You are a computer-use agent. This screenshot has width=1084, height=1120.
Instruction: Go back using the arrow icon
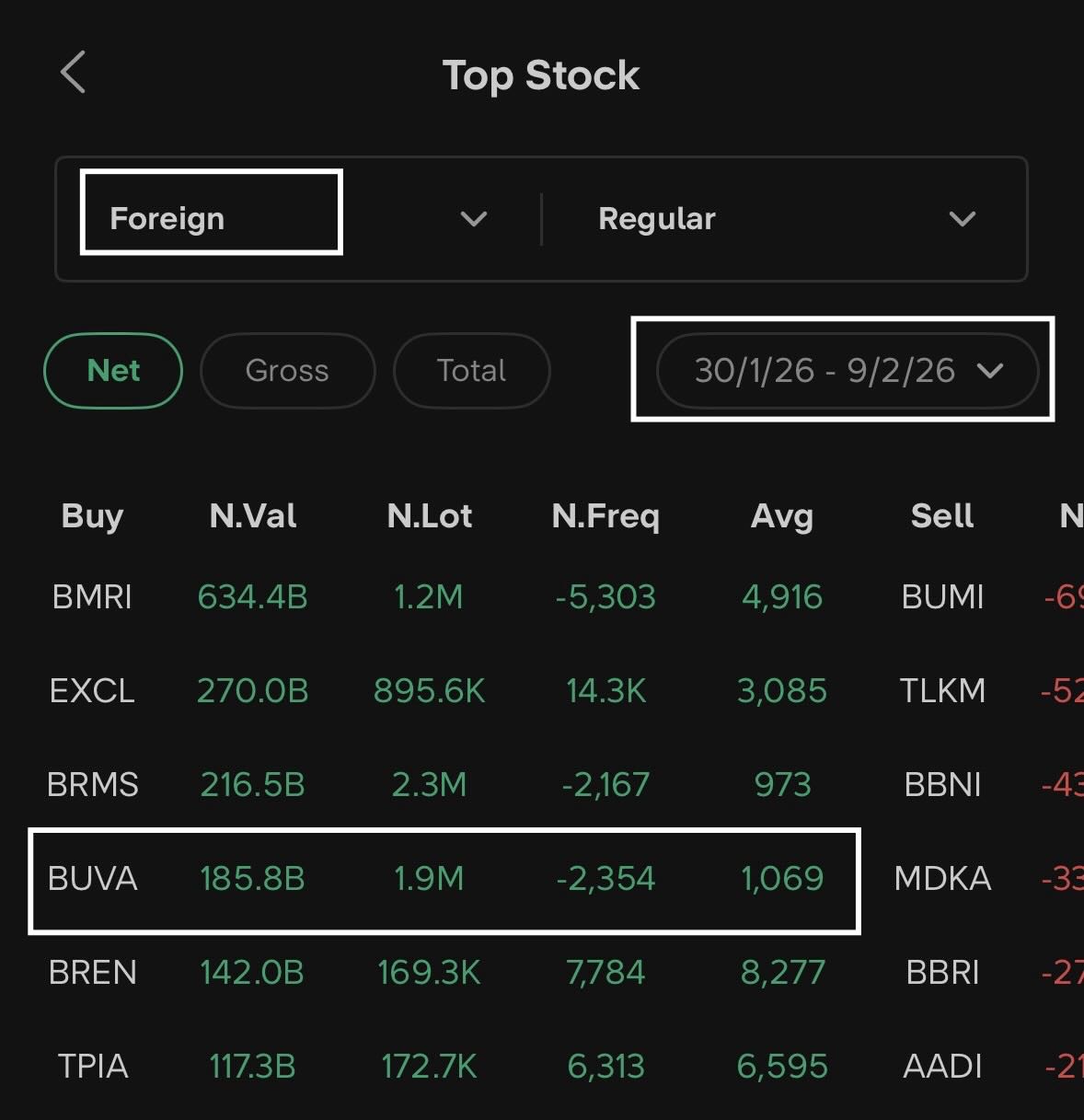[74, 73]
